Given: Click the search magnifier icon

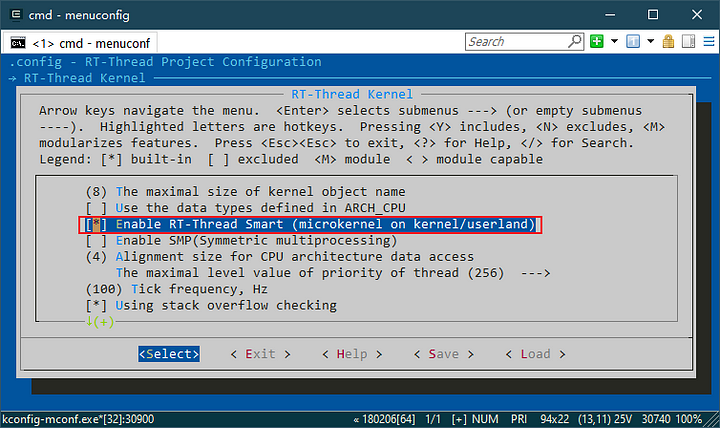Looking at the screenshot, I should (575, 41).
